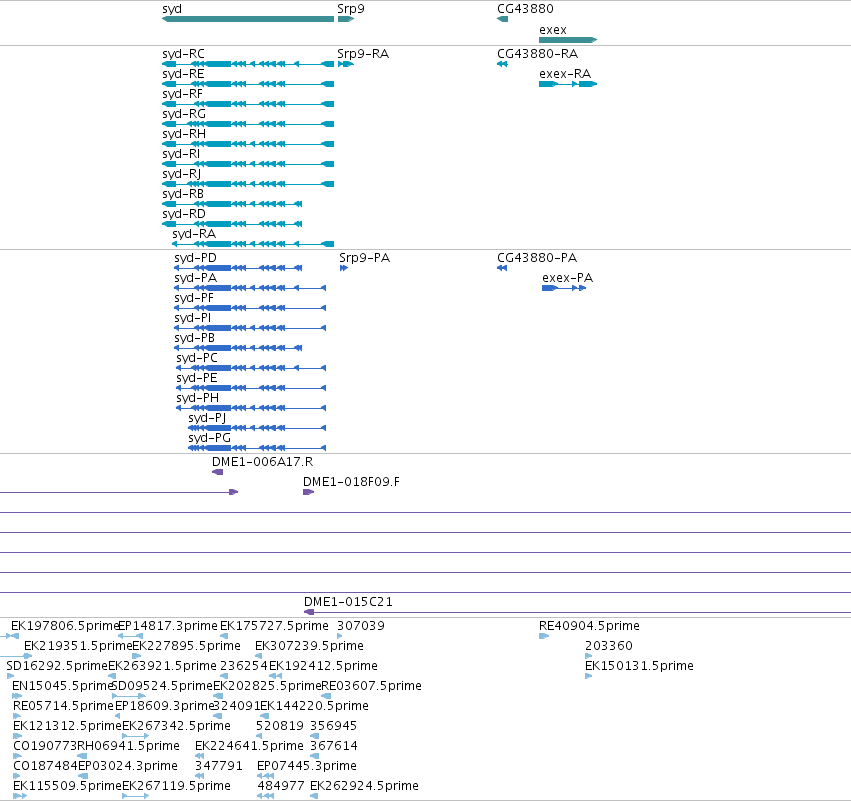Select the syd-PE protein feature
This screenshot has width=851, height=801.
(251, 388)
